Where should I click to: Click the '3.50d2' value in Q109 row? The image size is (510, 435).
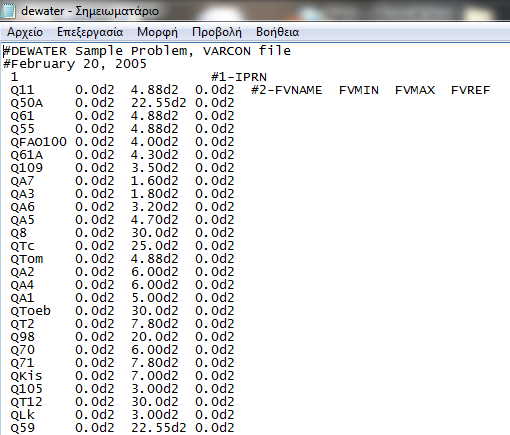pyautogui.click(x=155, y=168)
